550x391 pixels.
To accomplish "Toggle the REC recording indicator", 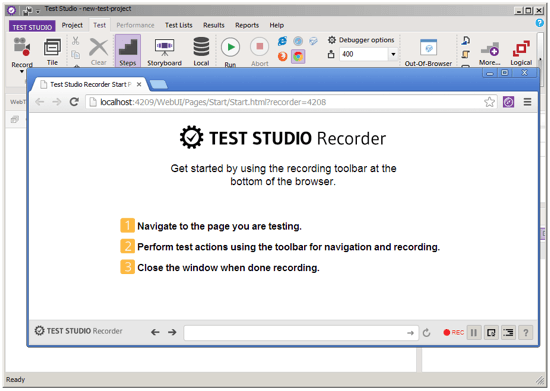I will (454, 332).
